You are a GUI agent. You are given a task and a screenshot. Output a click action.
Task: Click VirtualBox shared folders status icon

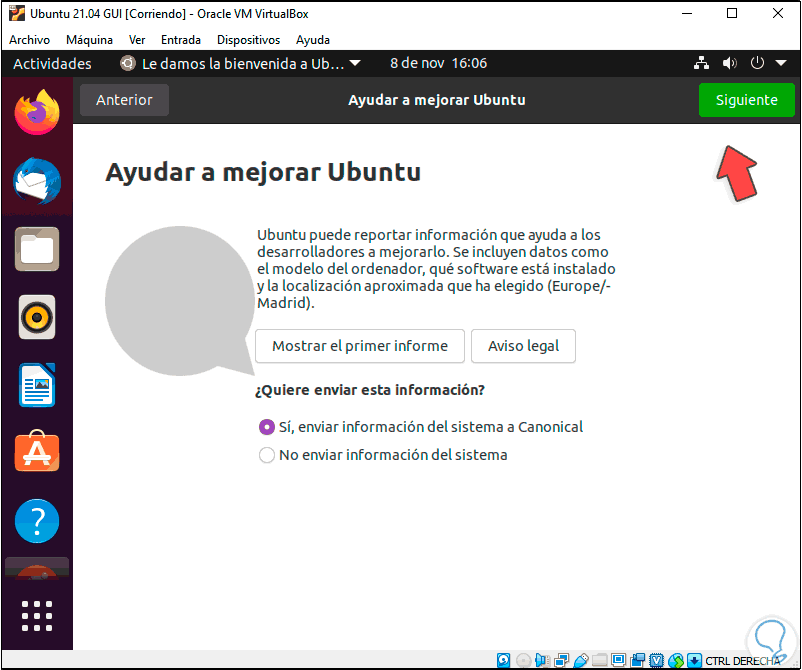click(599, 660)
